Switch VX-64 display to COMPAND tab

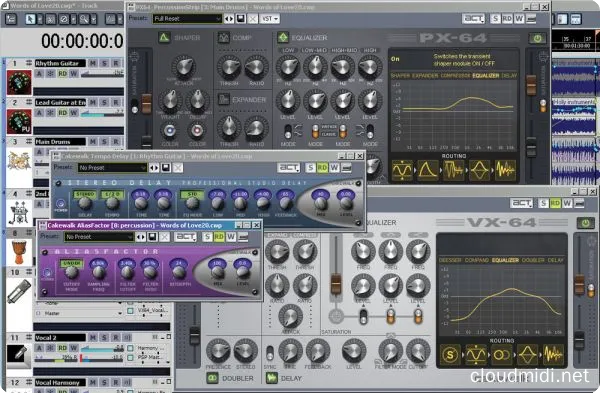coord(477,260)
